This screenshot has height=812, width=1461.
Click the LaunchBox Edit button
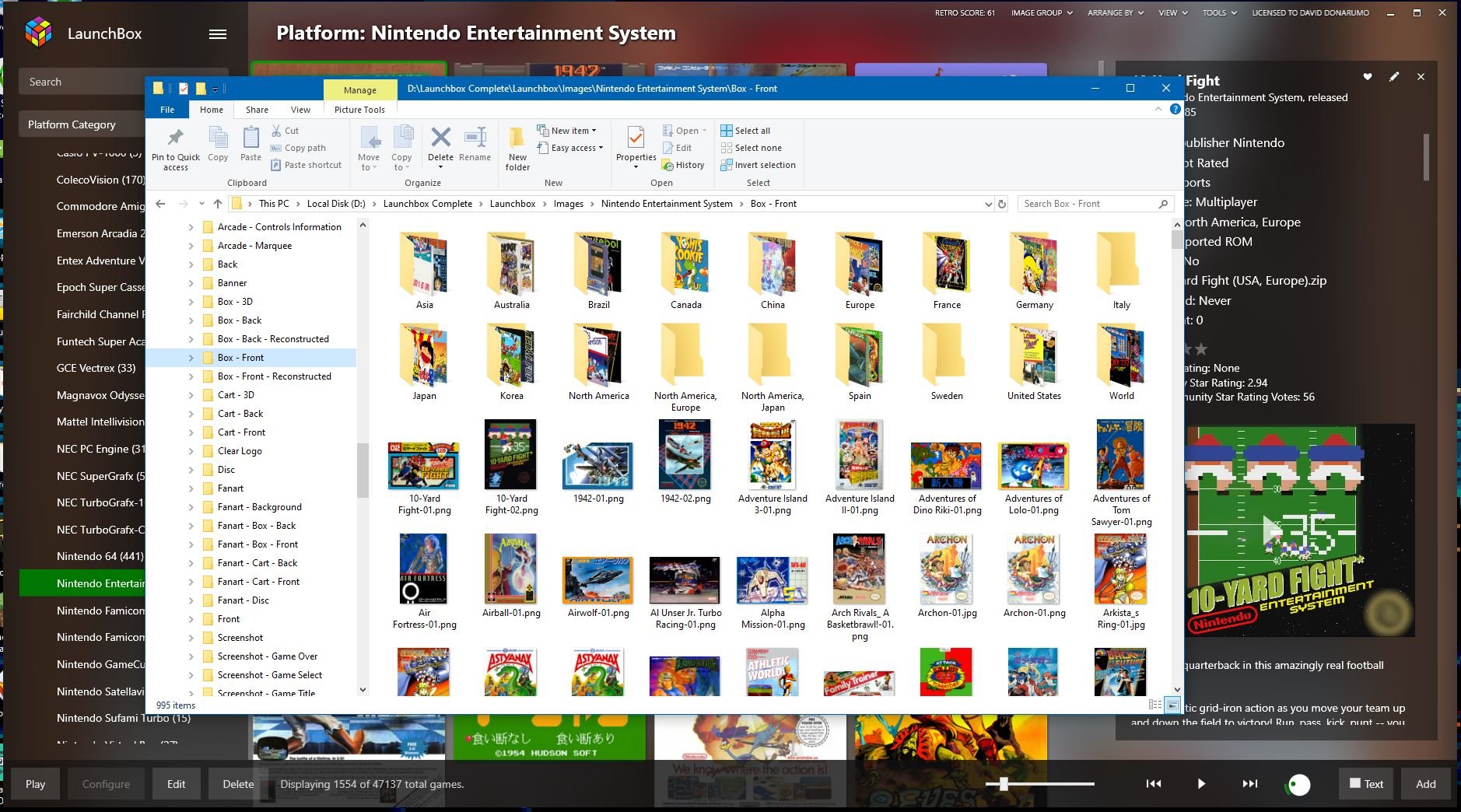pyautogui.click(x=176, y=784)
